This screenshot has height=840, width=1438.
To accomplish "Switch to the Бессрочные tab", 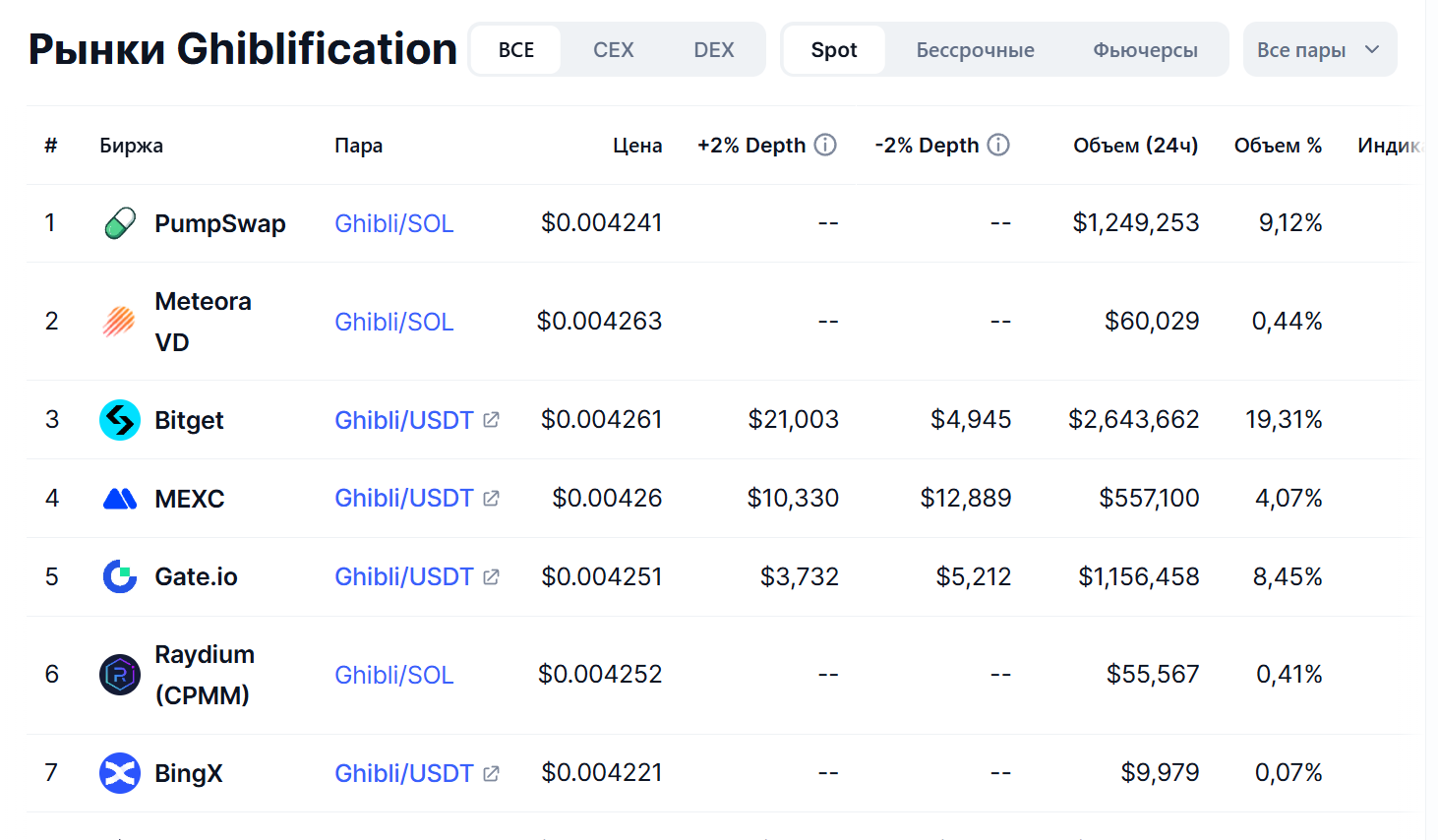I will click(x=976, y=50).
